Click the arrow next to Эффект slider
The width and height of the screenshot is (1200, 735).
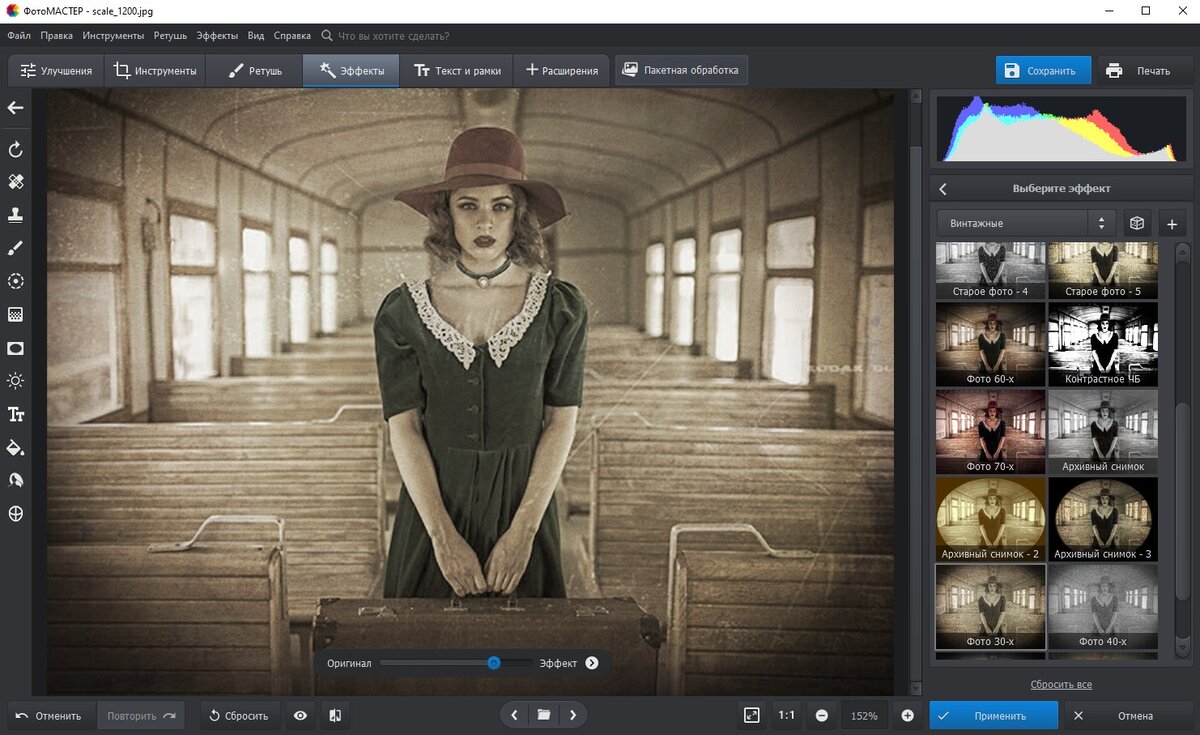[592, 663]
